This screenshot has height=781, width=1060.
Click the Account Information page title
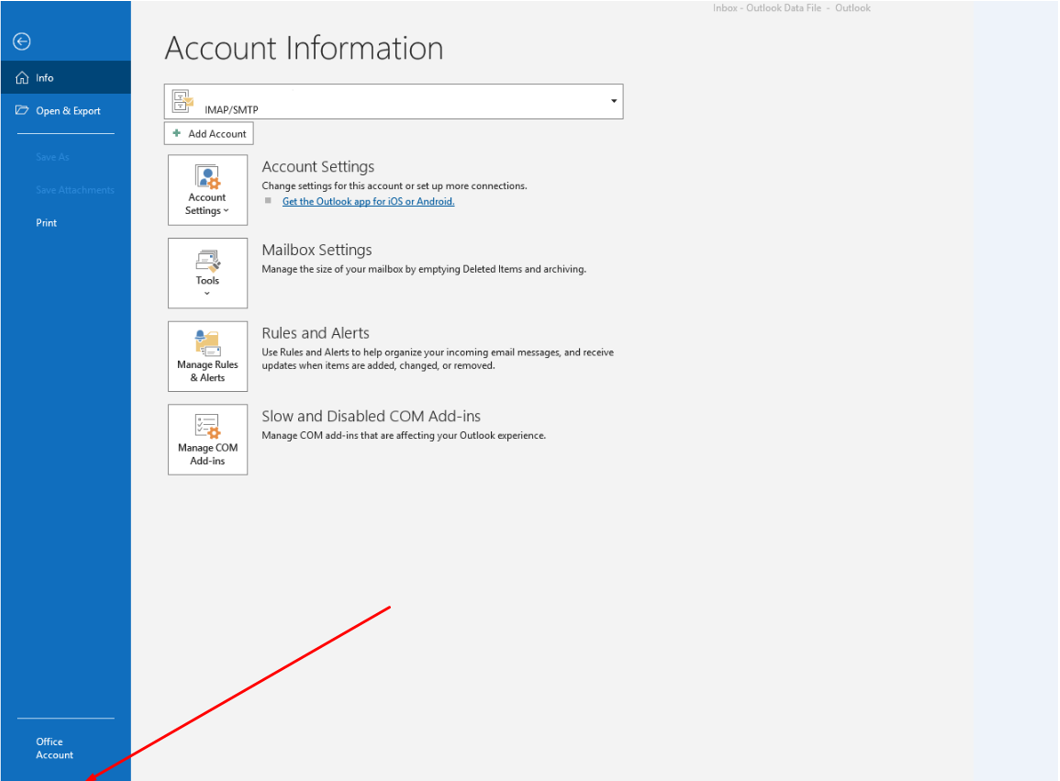click(x=304, y=48)
